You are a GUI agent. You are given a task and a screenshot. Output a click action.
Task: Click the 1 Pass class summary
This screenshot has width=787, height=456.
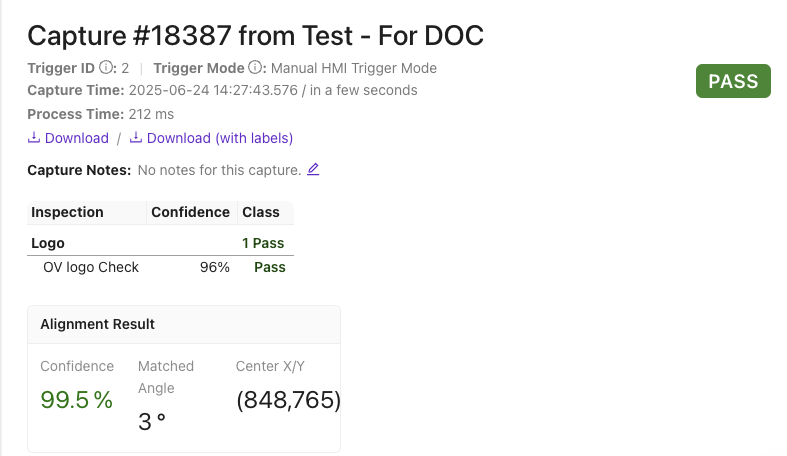point(263,243)
